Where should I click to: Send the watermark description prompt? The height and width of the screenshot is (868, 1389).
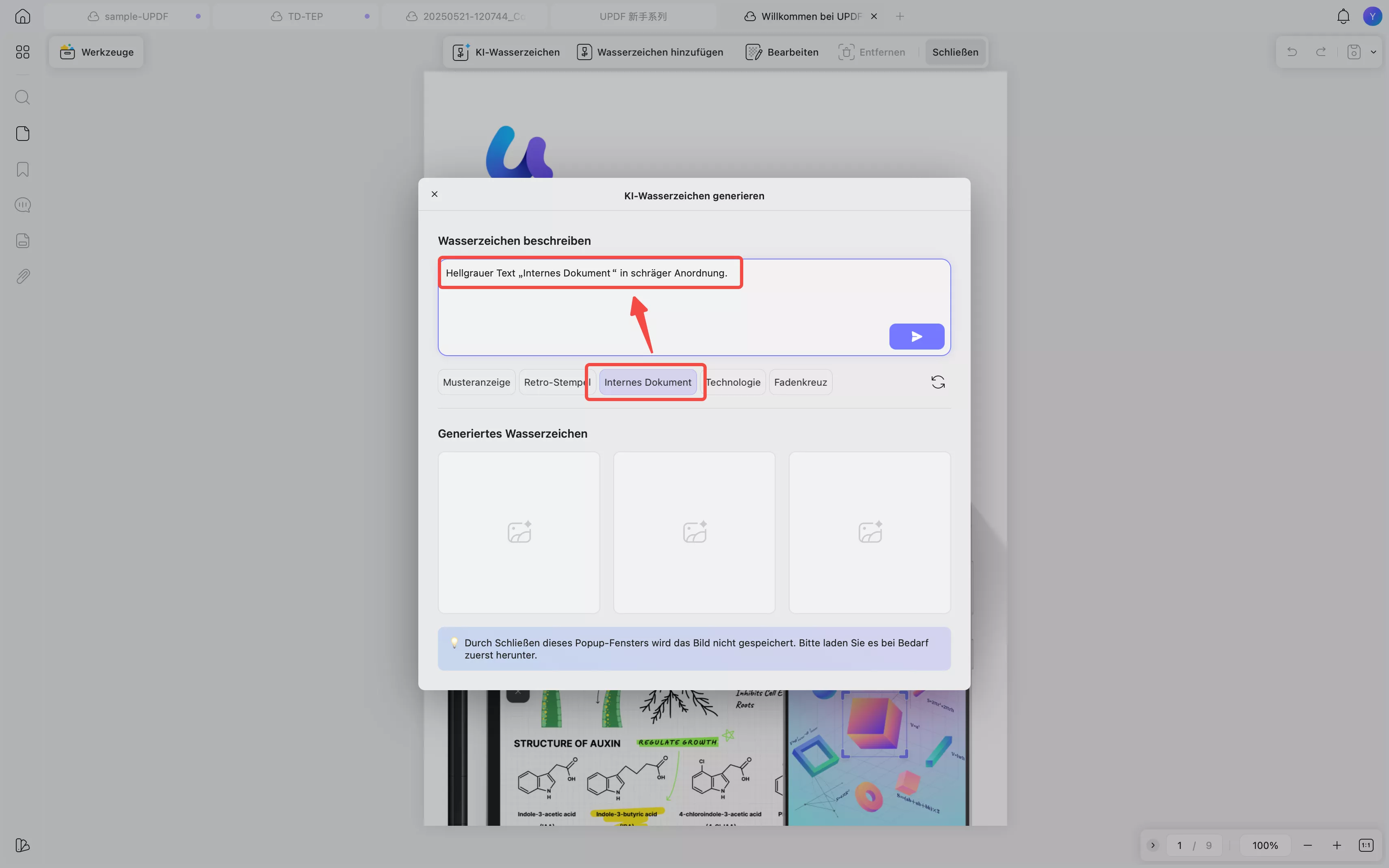[916, 337]
